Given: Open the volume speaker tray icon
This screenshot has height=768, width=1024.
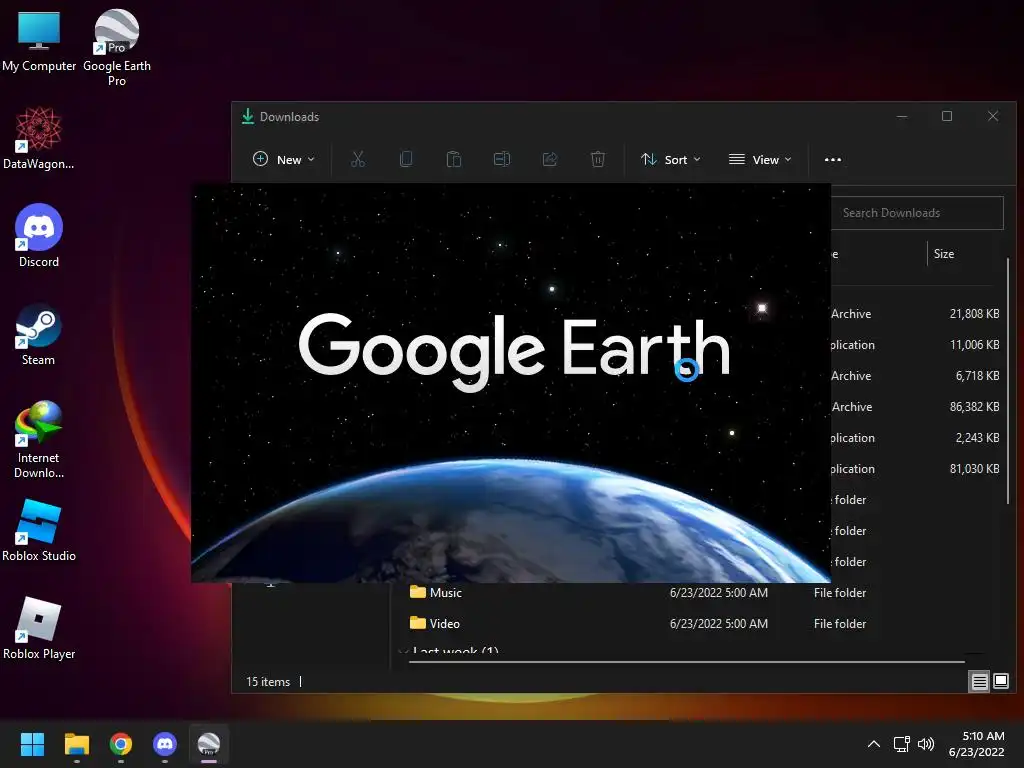Looking at the screenshot, I should coord(925,744).
